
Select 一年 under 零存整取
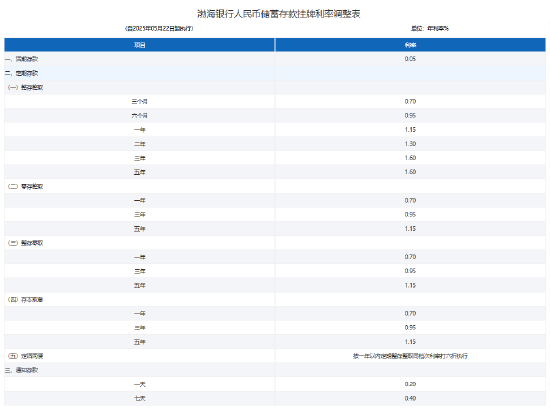[x=140, y=201]
